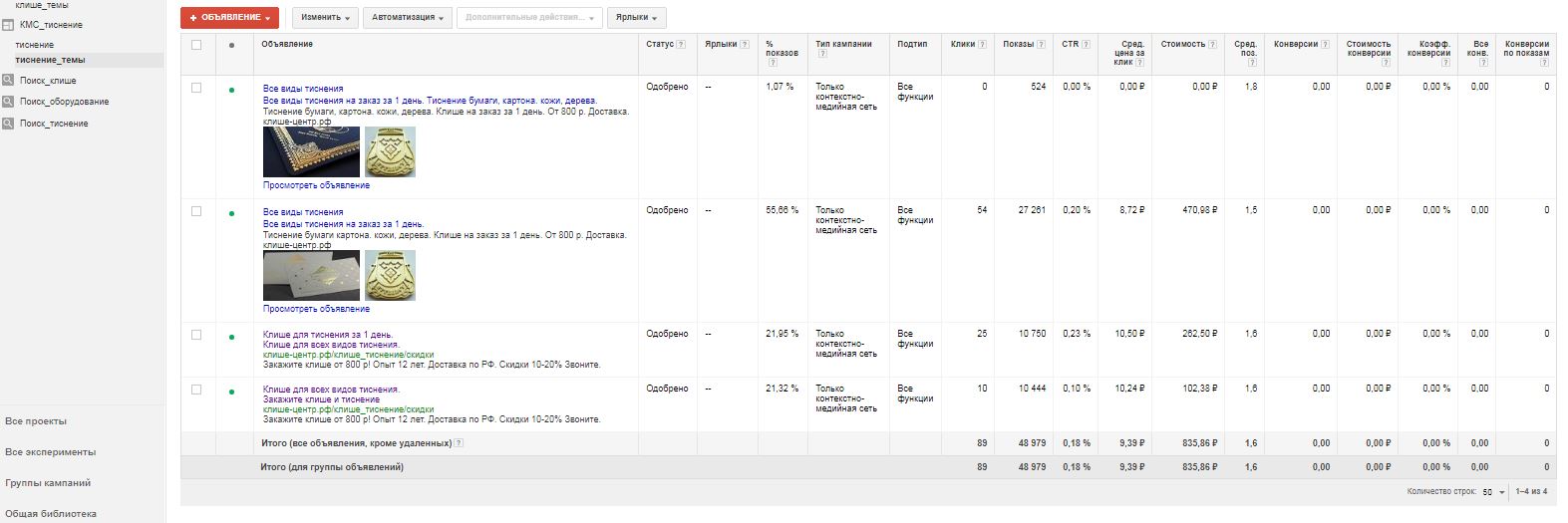Click the display-network icon beside КМС_тиснение
Image resolution: width=1568 pixels, height=523 pixels.
click(x=7, y=24)
